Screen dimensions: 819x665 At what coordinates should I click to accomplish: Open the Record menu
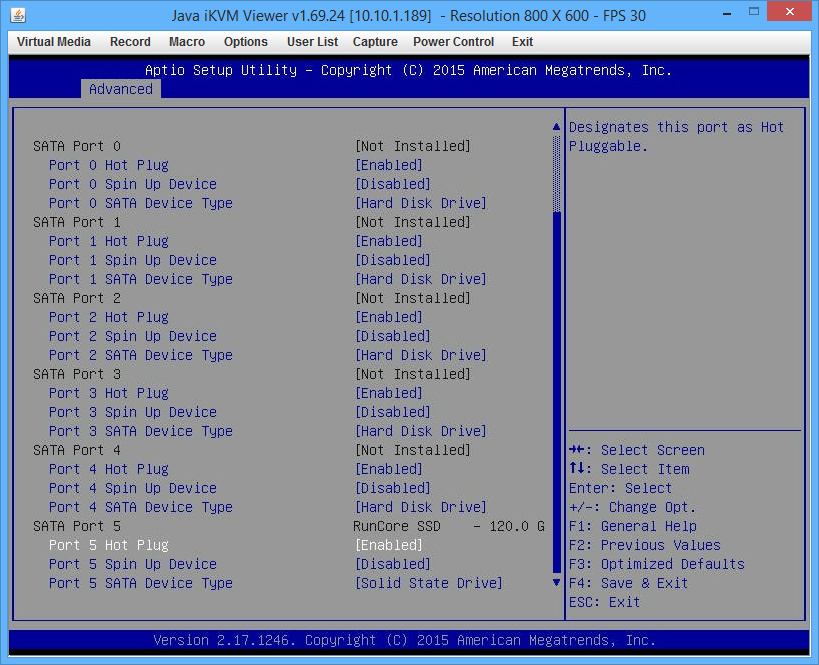pos(130,42)
